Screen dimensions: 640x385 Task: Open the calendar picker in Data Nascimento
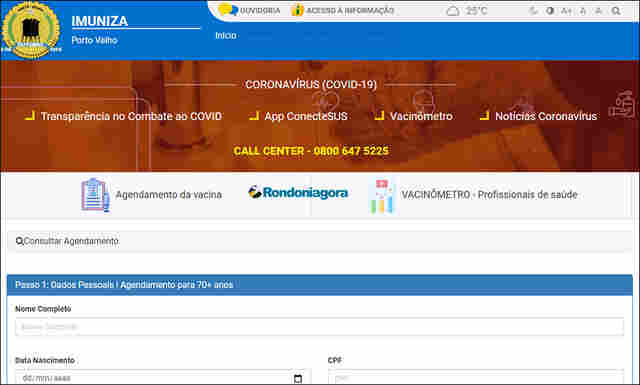(298, 378)
